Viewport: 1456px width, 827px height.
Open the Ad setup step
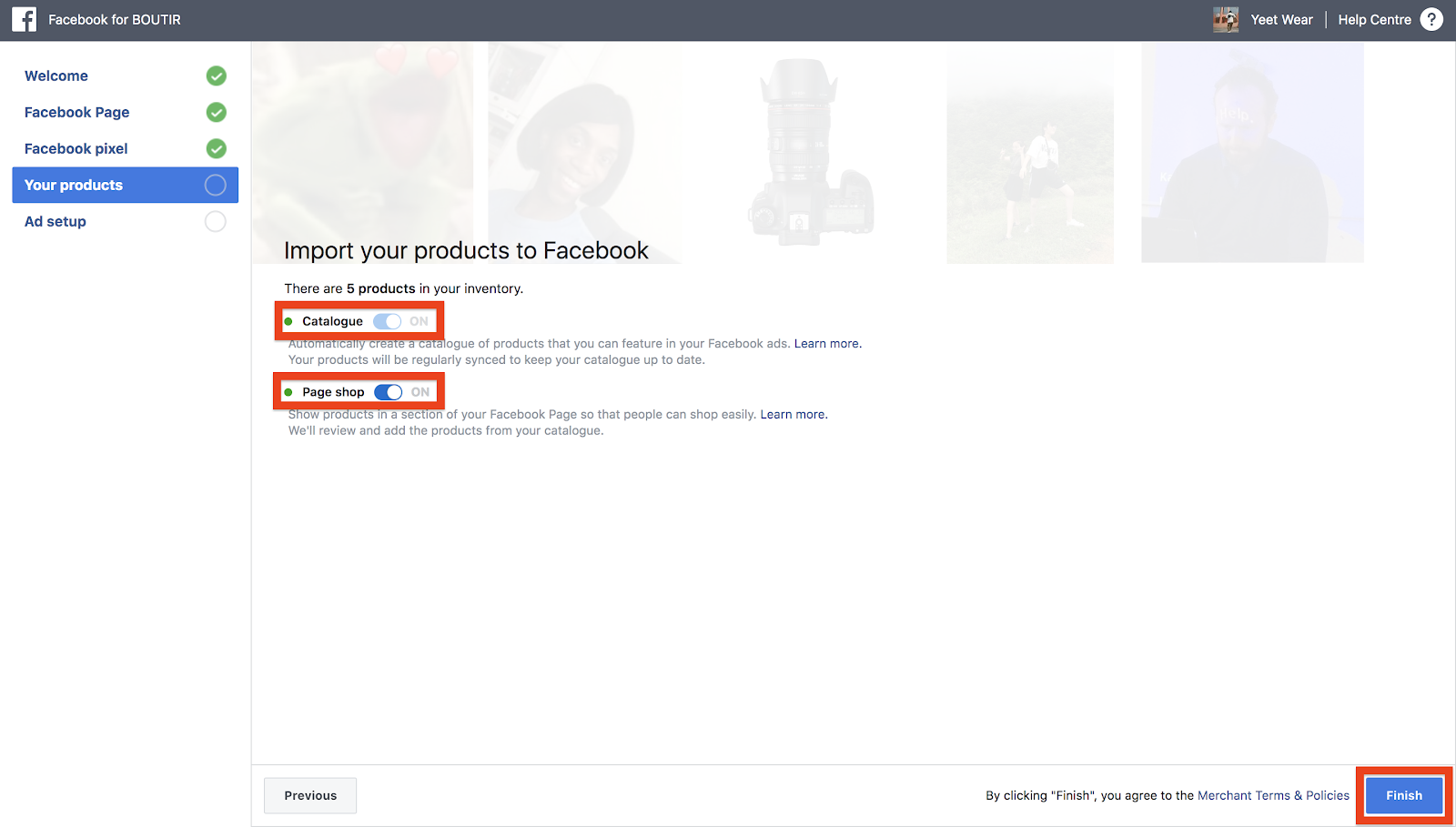[x=56, y=221]
